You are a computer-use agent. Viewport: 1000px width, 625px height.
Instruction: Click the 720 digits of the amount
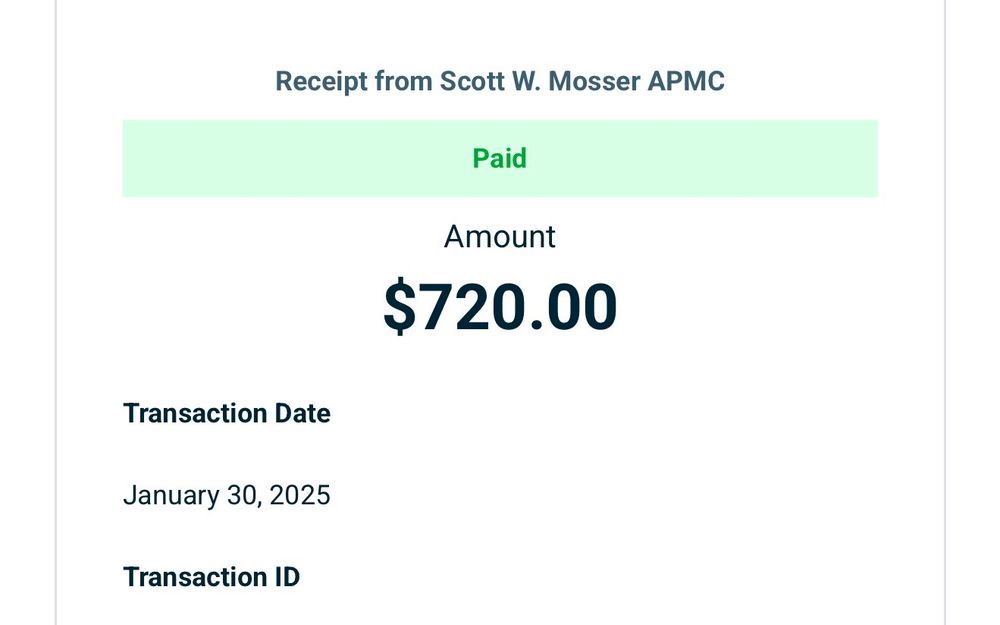click(x=471, y=307)
